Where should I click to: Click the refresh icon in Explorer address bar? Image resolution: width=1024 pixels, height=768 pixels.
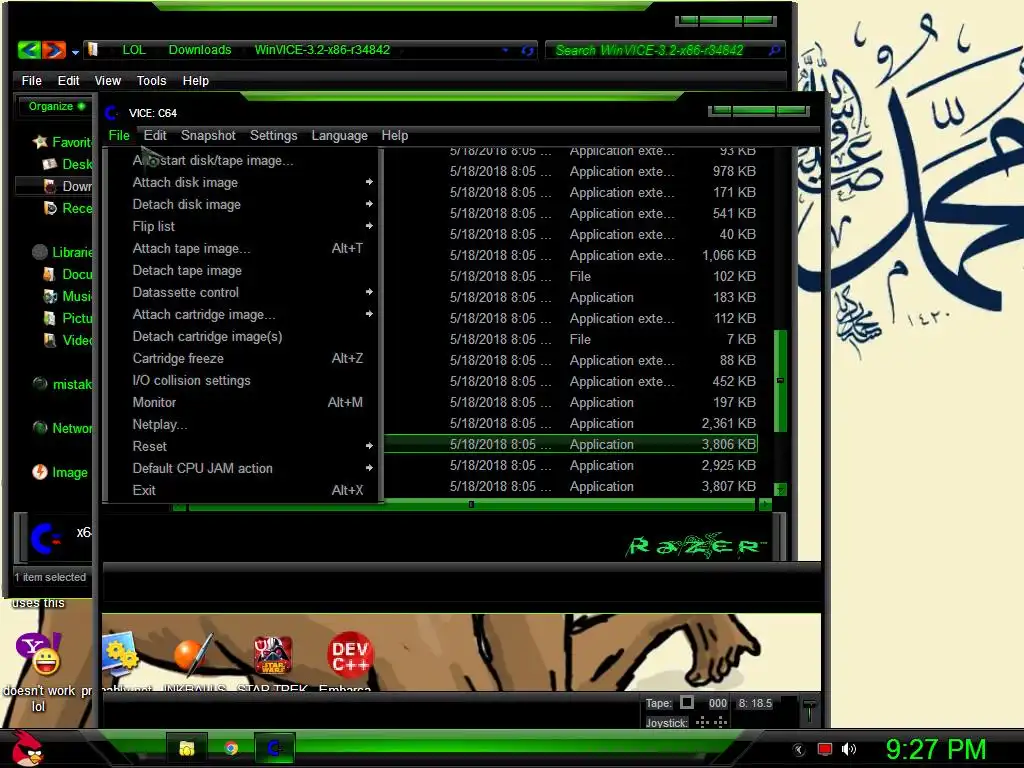(x=527, y=50)
